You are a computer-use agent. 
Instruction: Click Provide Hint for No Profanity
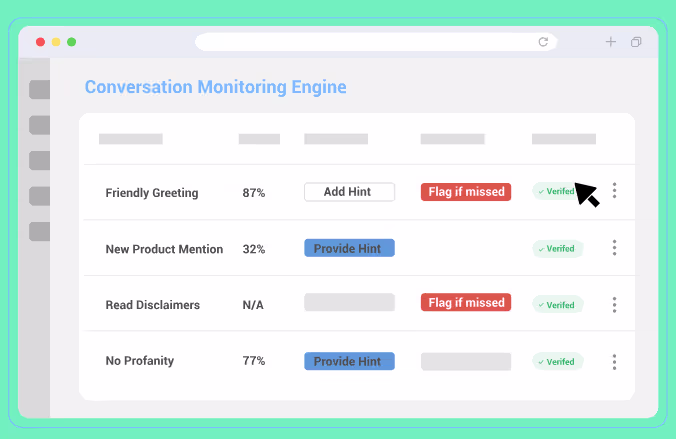(349, 361)
